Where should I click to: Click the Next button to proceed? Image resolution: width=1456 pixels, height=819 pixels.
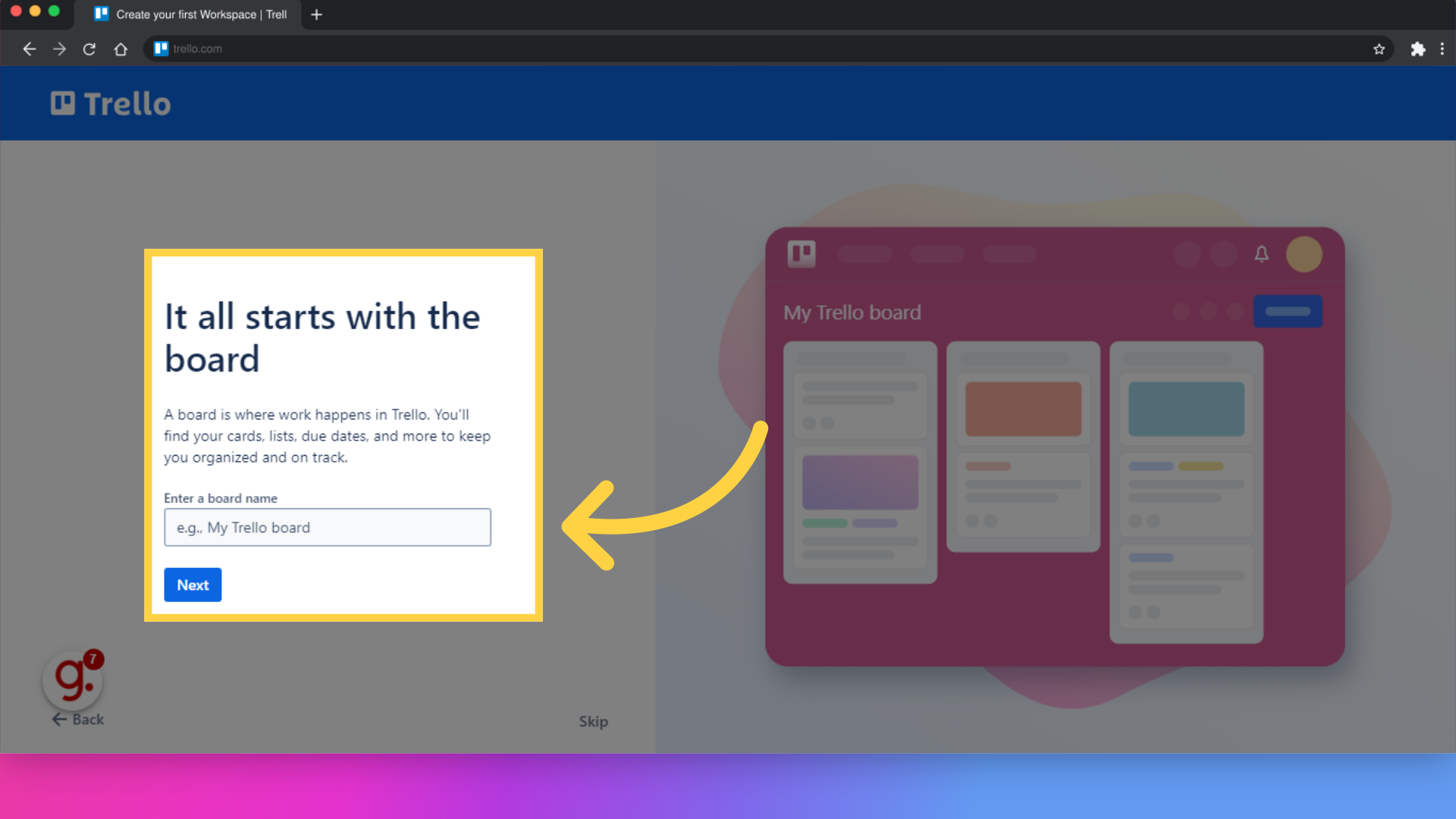(x=192, y=585)
